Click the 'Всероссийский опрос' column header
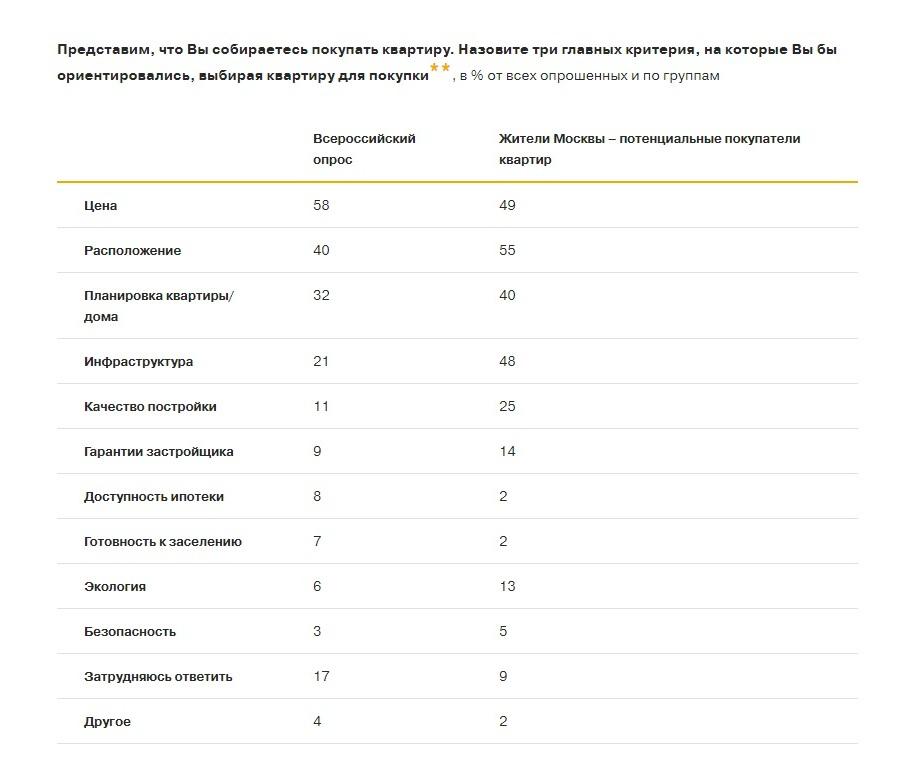Image resolution: width=924 pixels, height=779 pixels. (x=364, y=149)
